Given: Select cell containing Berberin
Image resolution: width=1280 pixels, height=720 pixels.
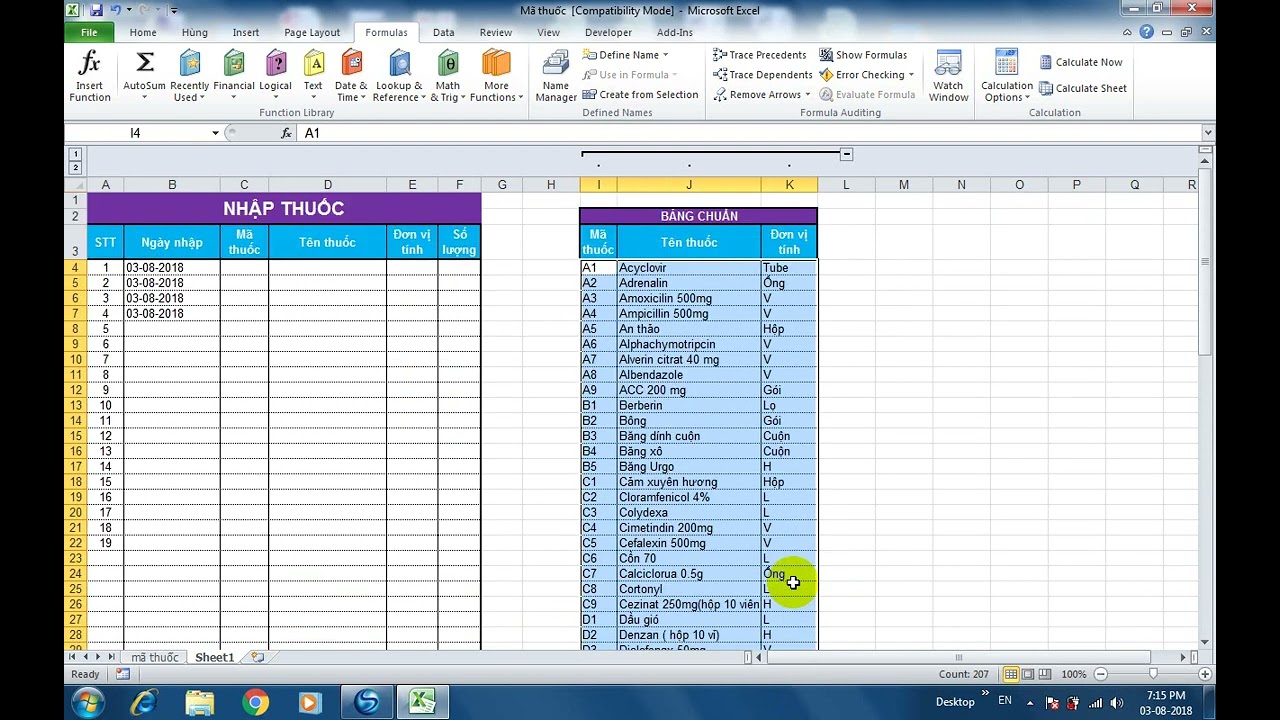Looking at the screenshot, I should 689,405.
